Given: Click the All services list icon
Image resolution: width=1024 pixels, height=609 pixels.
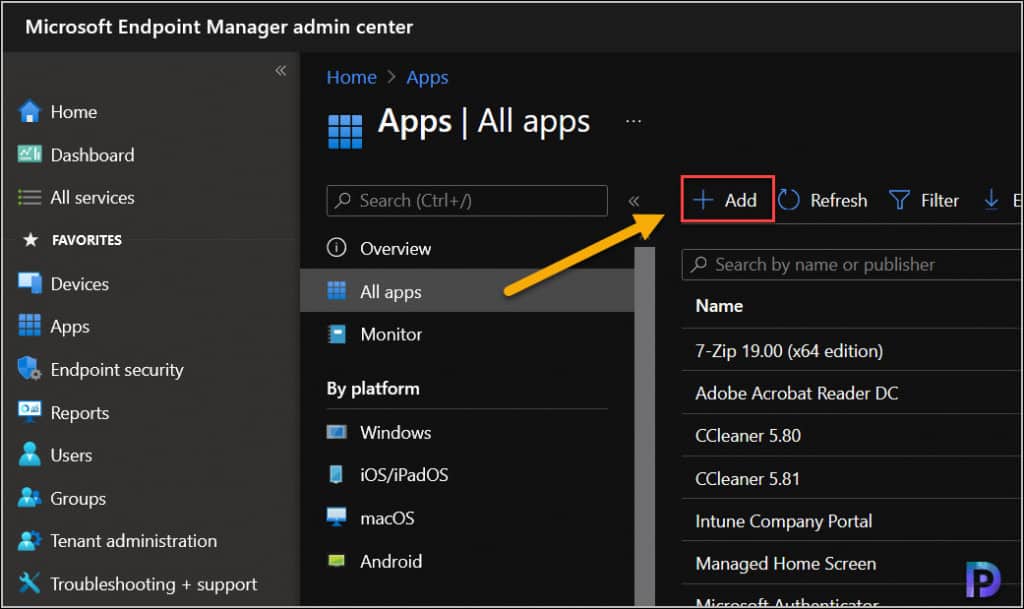Looking at the screenshot, I should [29, 197].
